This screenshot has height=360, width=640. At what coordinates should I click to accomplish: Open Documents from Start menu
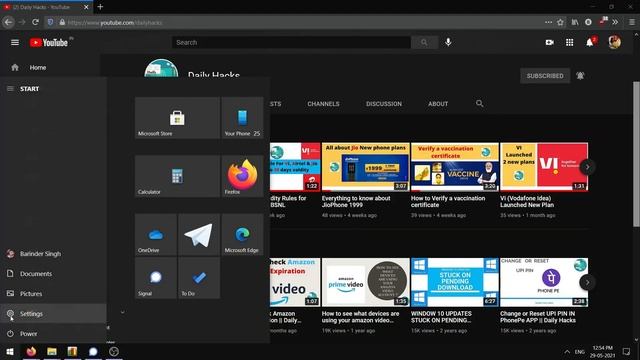(53, 273)
